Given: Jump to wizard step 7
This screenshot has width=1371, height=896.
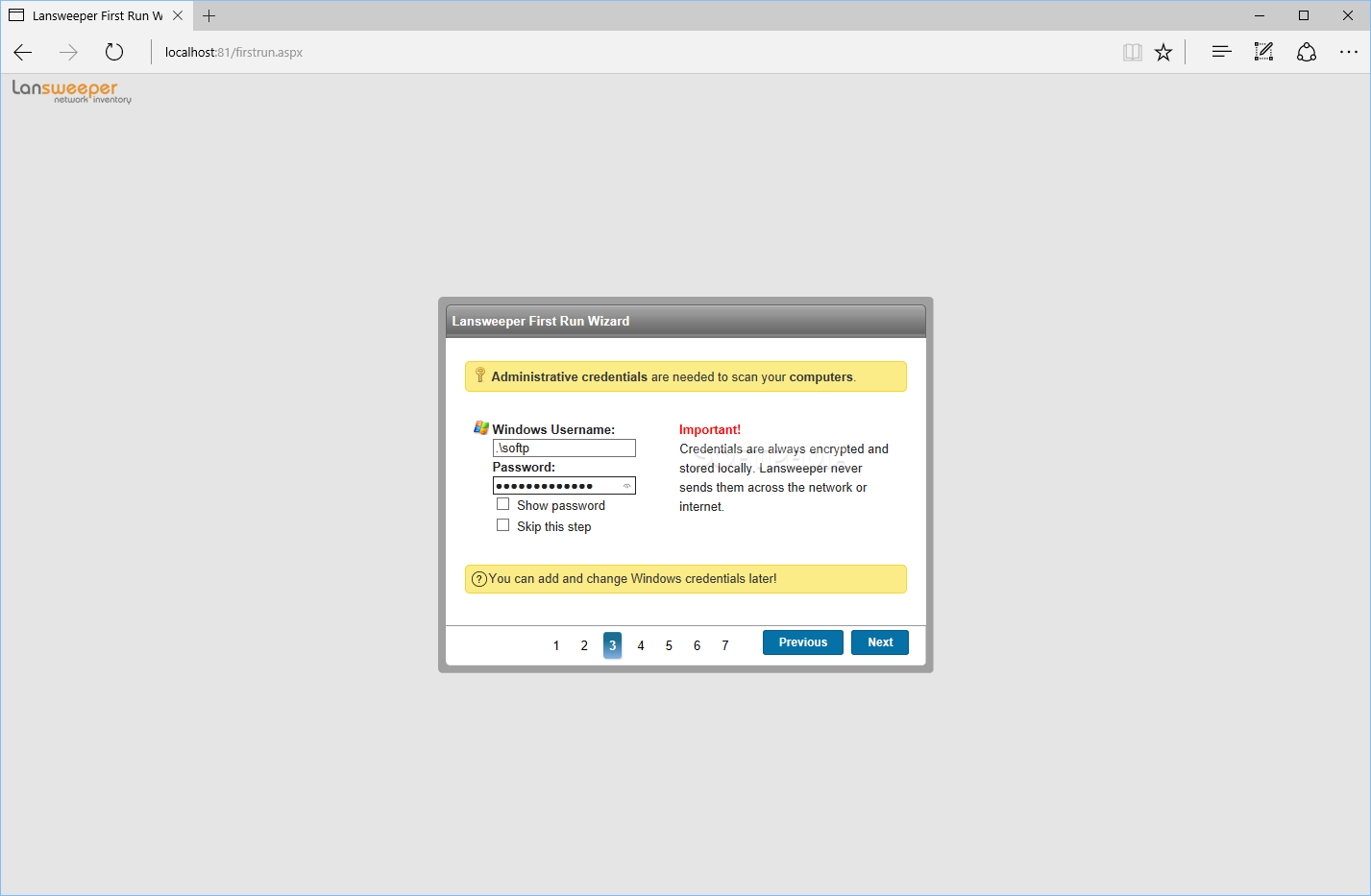Looking at the screenshot, I should 725,645.
